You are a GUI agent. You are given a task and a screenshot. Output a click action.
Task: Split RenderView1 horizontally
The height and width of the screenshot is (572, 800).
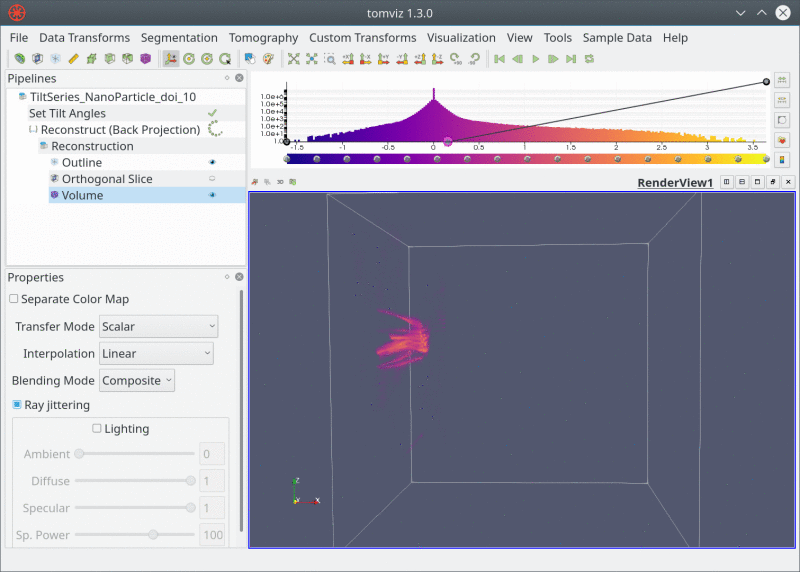[727, 182]
